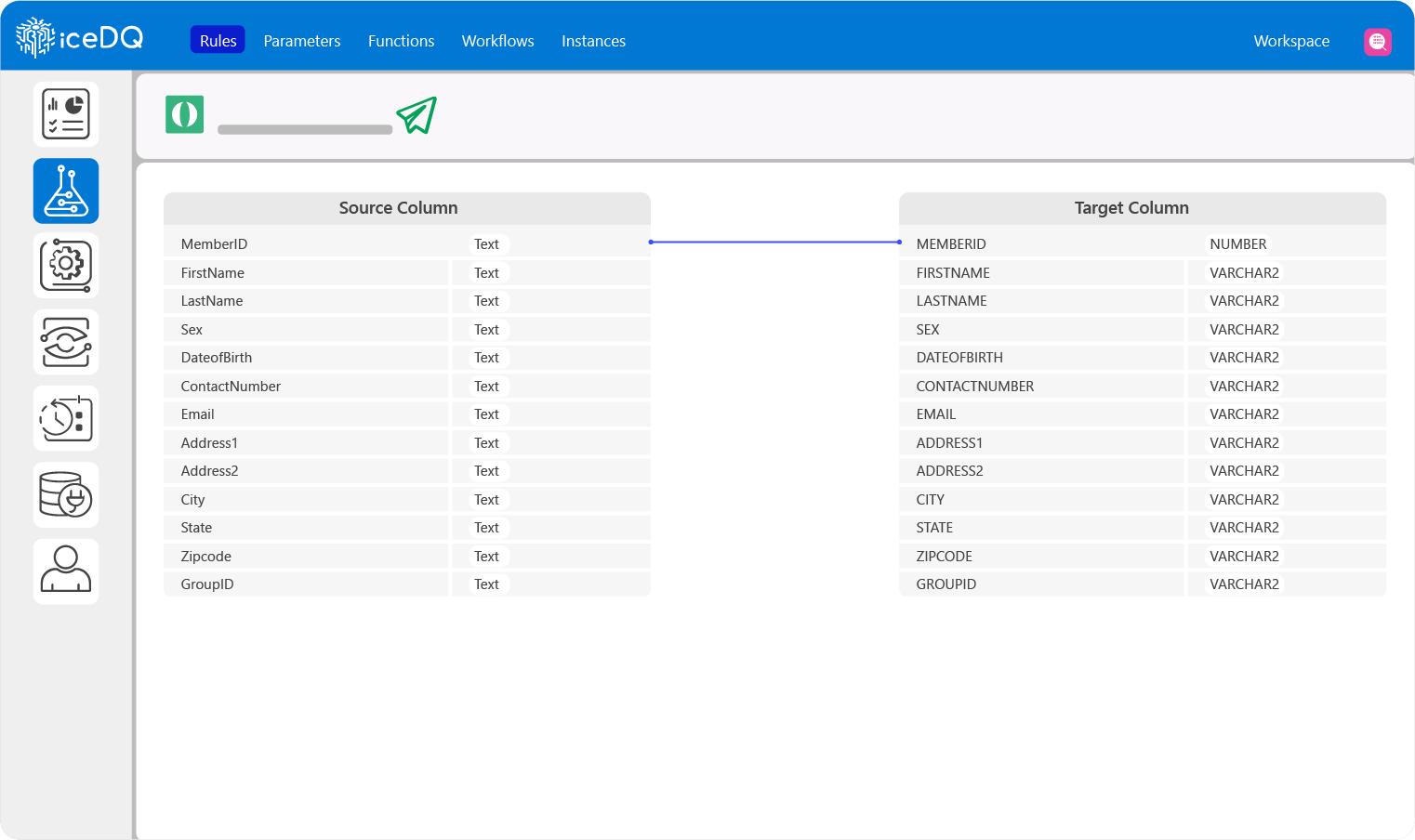Viewport: 1415px width, 840px height.
Task: Select the flask rules sidebar icon
Action: click(66, 190)
